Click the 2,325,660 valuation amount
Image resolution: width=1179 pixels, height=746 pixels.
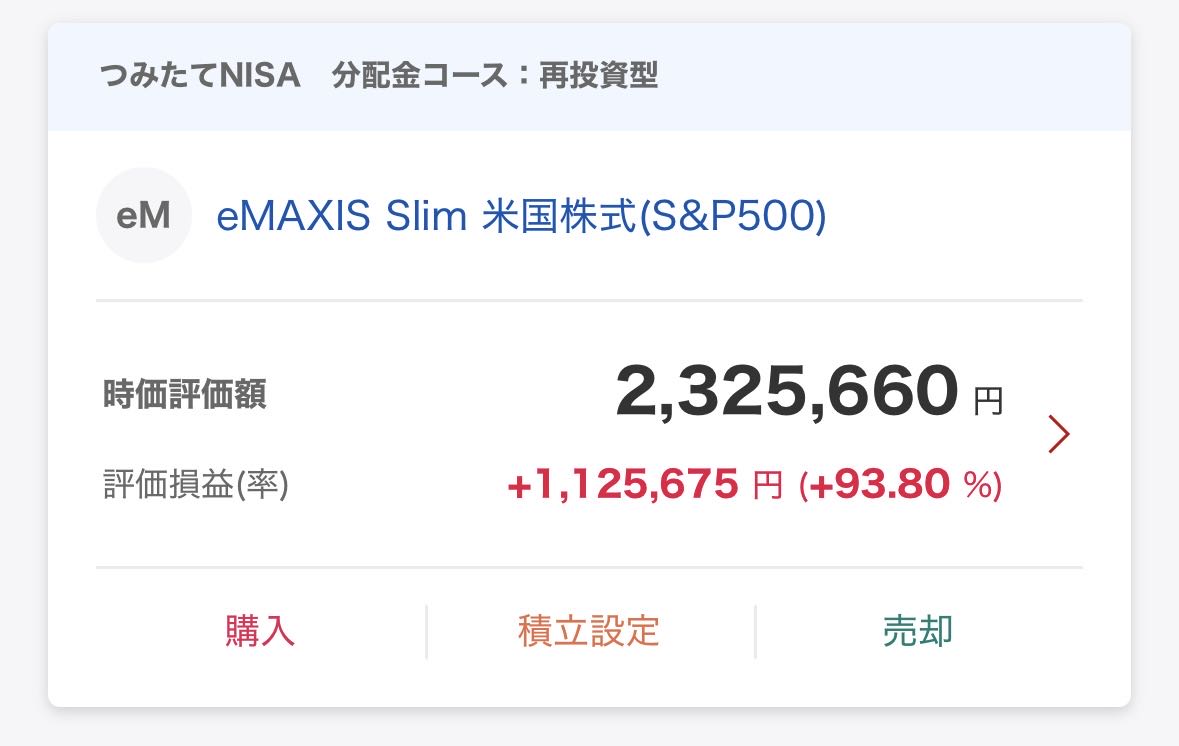click(786, 392)
